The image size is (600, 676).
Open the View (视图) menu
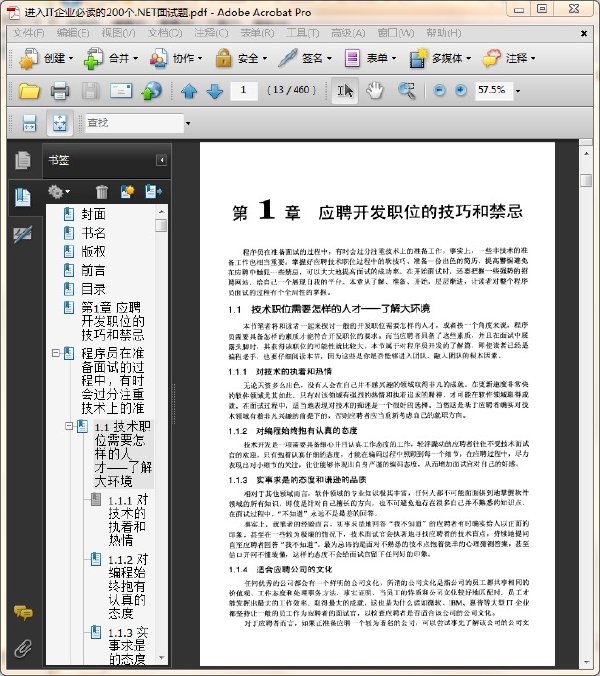[x=118, y=33]
